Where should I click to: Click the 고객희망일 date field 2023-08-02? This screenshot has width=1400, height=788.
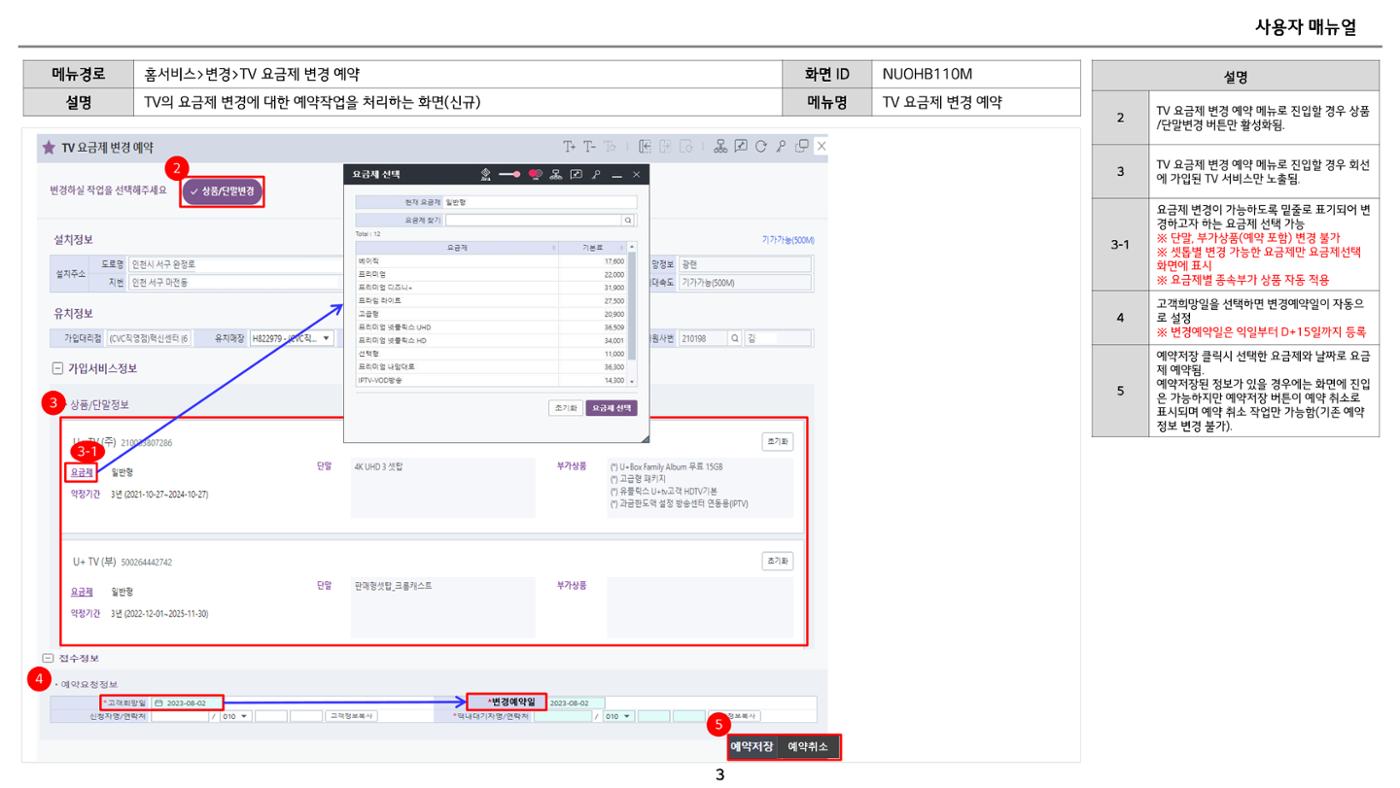pyautogui.click(x=186, y=703)
